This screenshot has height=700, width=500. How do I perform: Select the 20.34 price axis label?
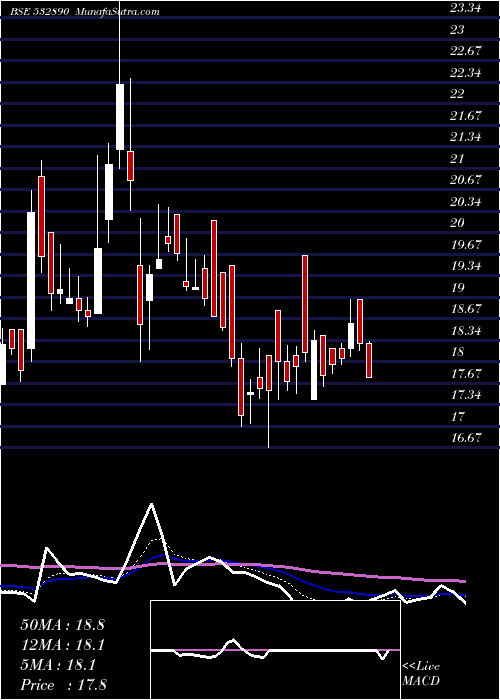pyautogui.click(x=466, y=202)
